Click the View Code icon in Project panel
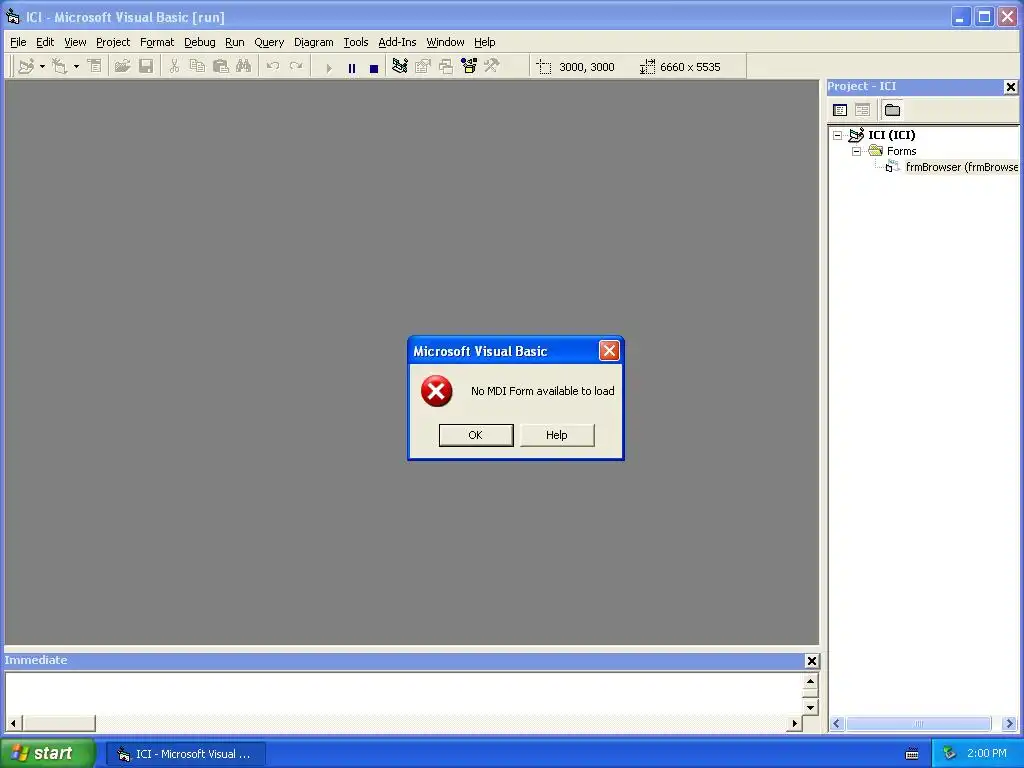The width and height of the screenshot is (1024, 768). coord(840,110)
